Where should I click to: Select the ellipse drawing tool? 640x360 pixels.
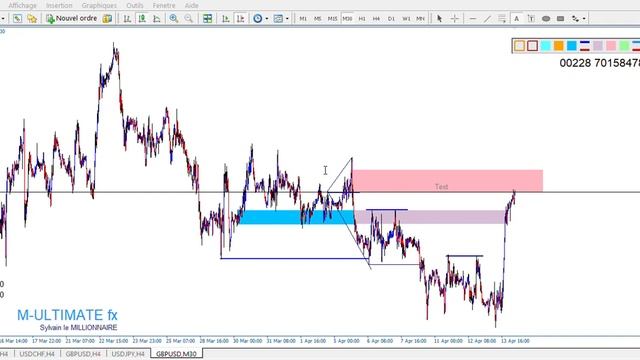tap(546, 18)
